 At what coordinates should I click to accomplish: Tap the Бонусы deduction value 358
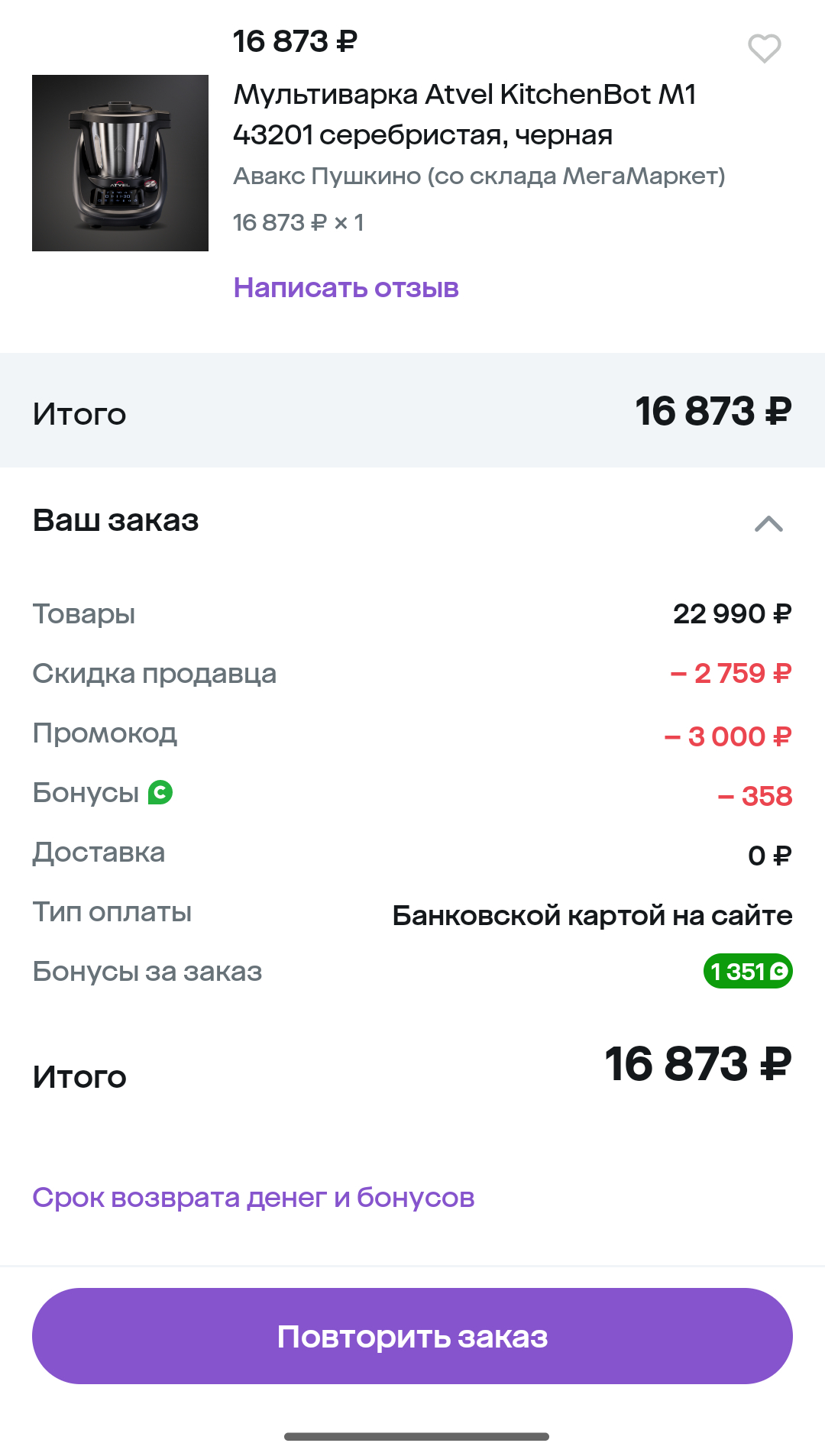click(x=755, y=796)
